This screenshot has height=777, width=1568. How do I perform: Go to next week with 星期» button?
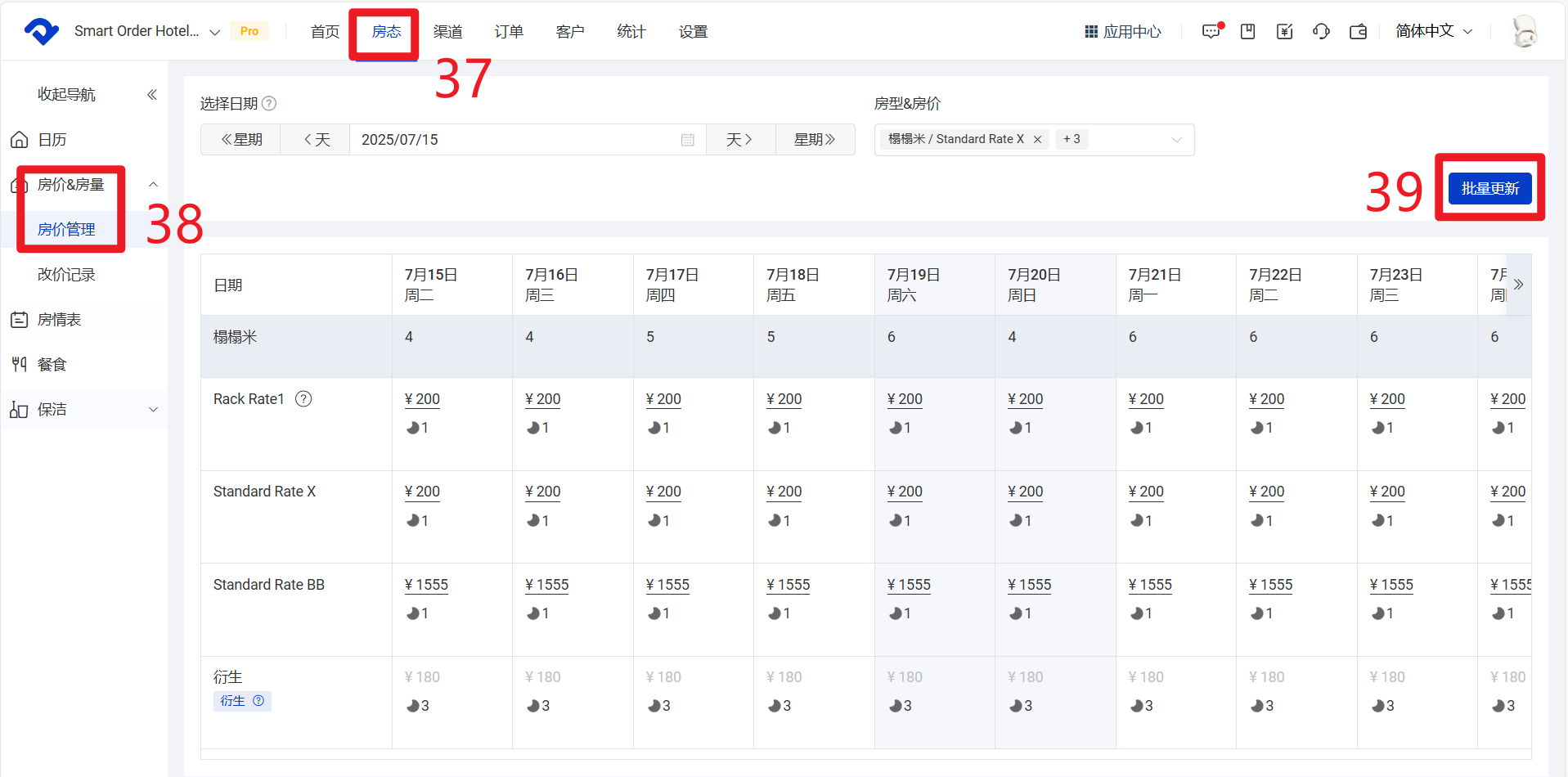815,140
